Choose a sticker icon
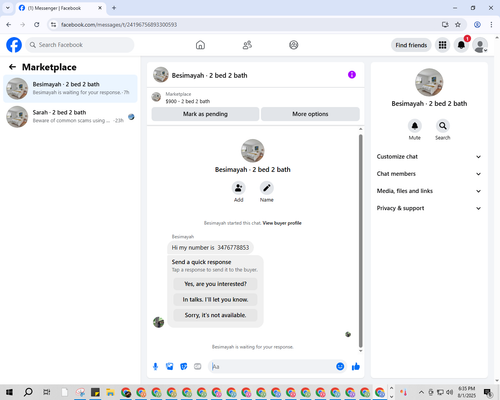The height and width of the screenshot is (400, 500). click(x=184, y=367)
